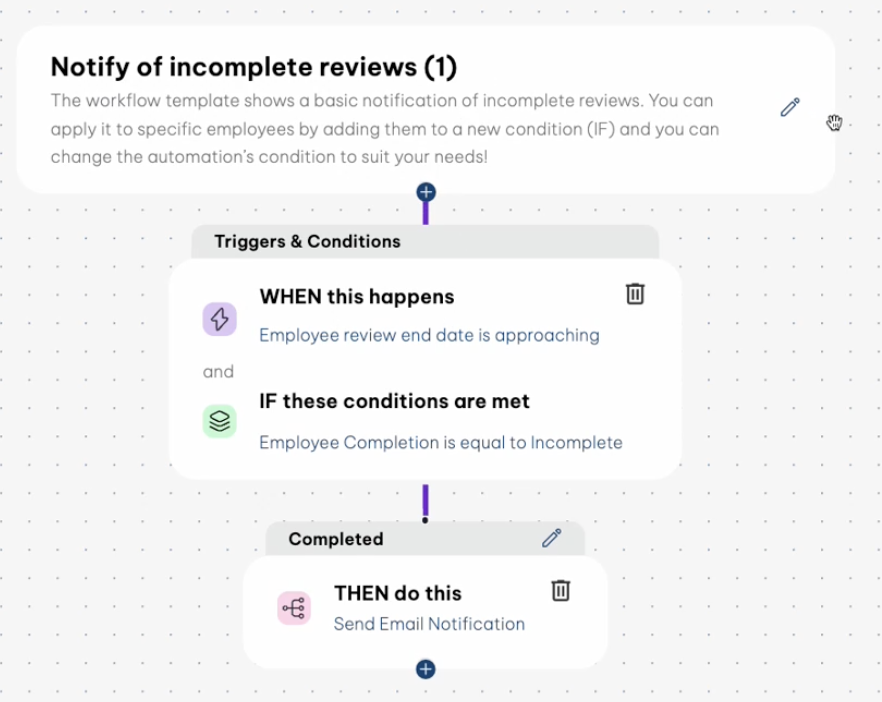Open the 'Send Email Notification' action
The height and width of the screenshot is (702, 882).
429,624
